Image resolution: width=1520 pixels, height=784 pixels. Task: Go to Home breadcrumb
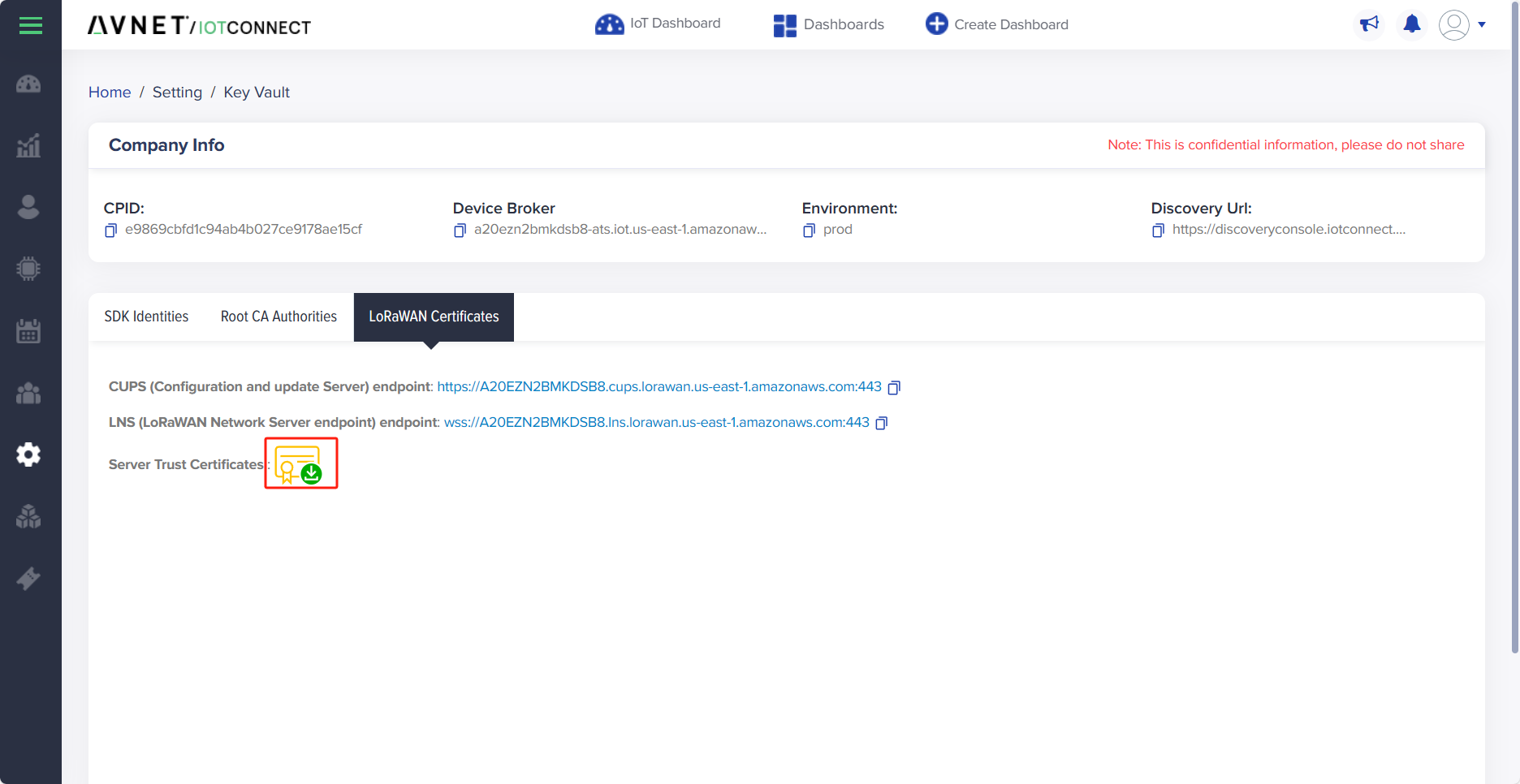click(110, 93)
